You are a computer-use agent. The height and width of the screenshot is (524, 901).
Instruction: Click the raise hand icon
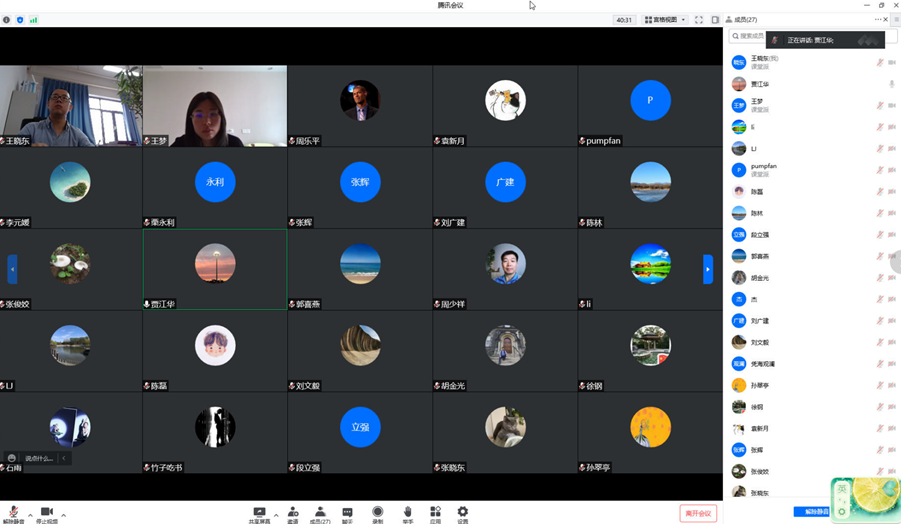407,512
